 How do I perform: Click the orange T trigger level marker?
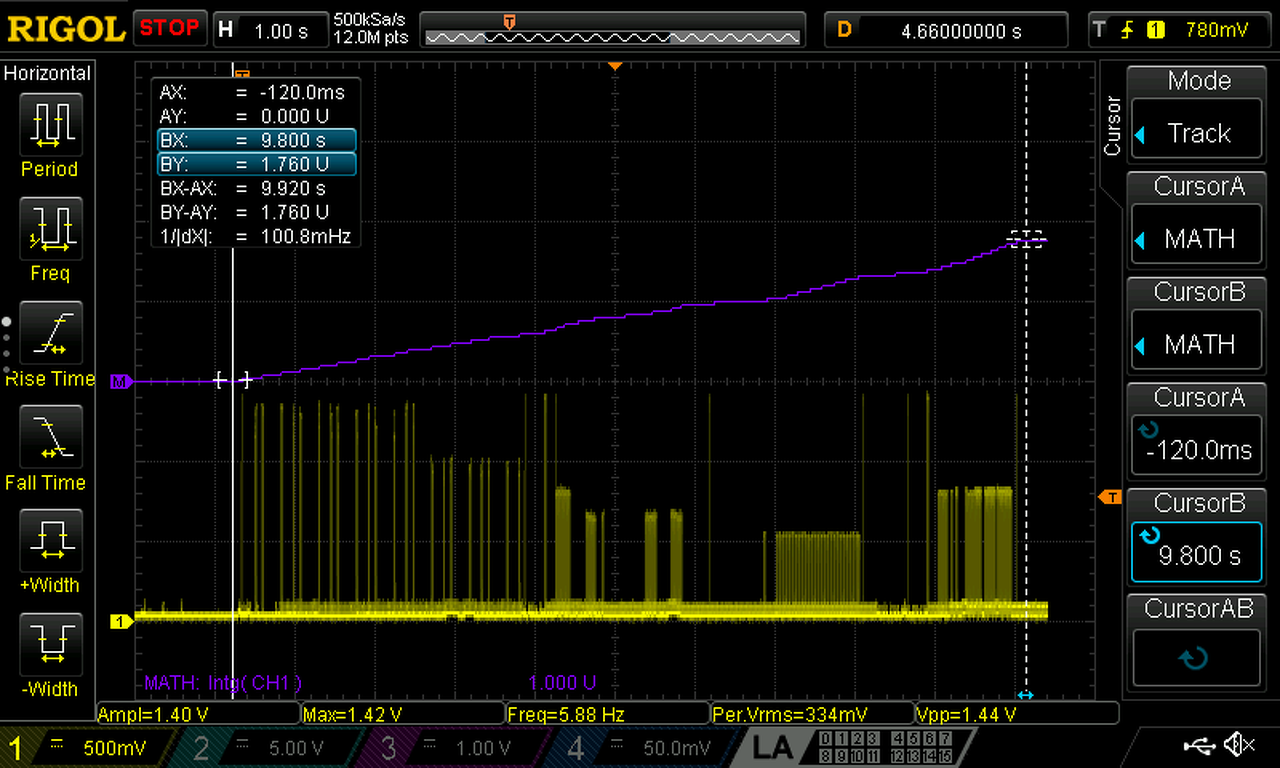click(x=1110, y=497)
